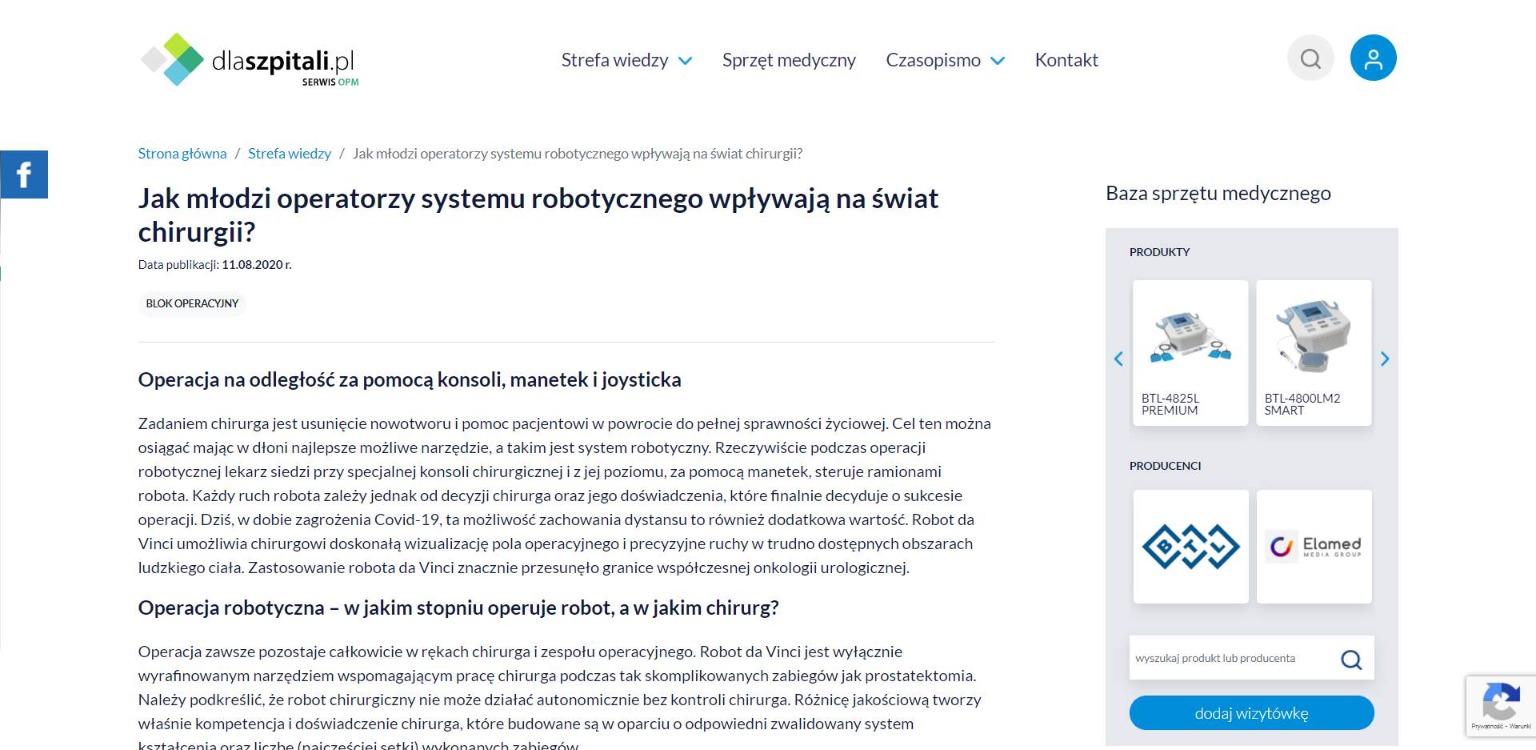Screen dimensions: 1536x750
Task: Click the article title heading
Action: coord(538,215)
